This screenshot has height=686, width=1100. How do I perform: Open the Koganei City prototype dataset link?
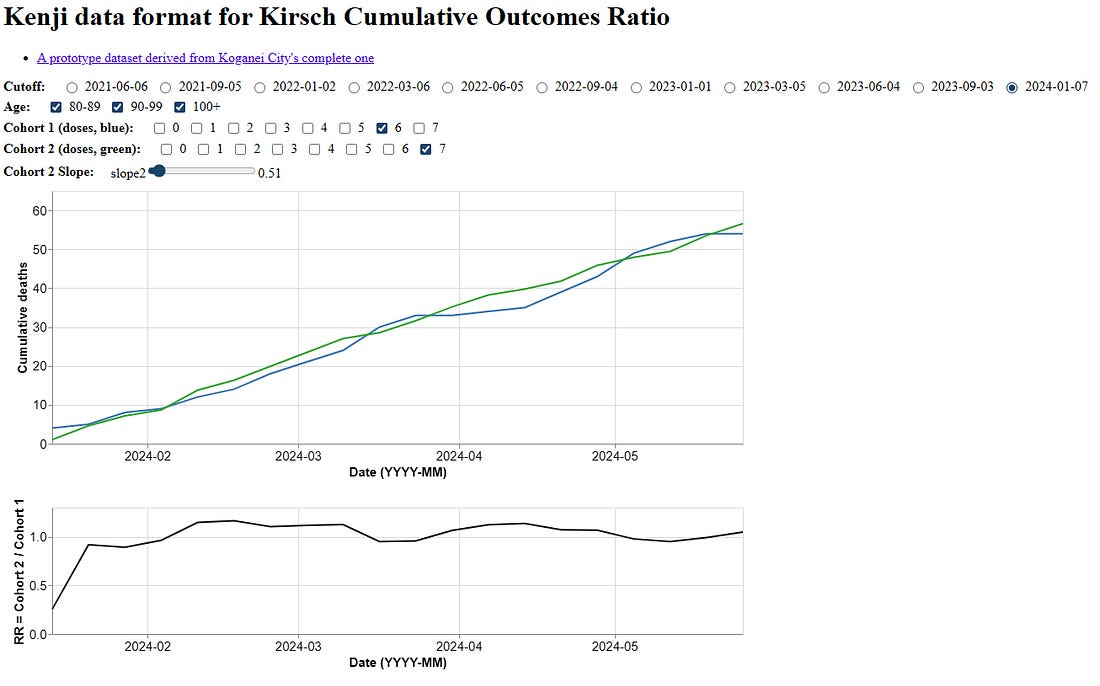[x=205, y=58]
